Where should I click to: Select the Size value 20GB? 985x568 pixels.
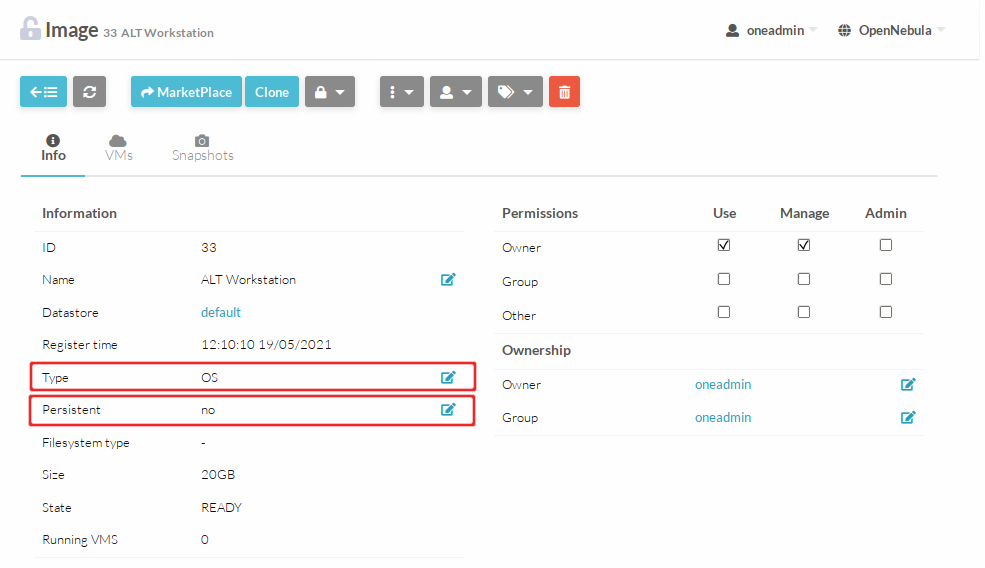pyautogui.click(x=217, y=474)
